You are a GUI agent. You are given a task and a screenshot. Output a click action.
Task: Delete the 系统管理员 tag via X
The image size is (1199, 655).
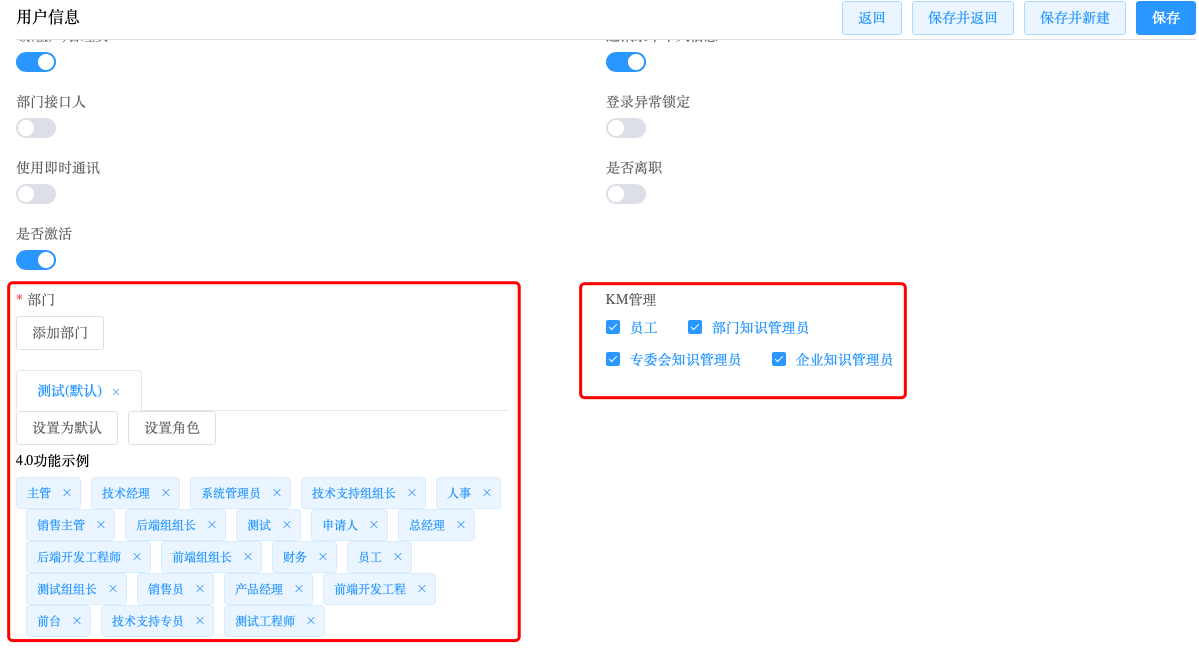[x=277, y=493]
